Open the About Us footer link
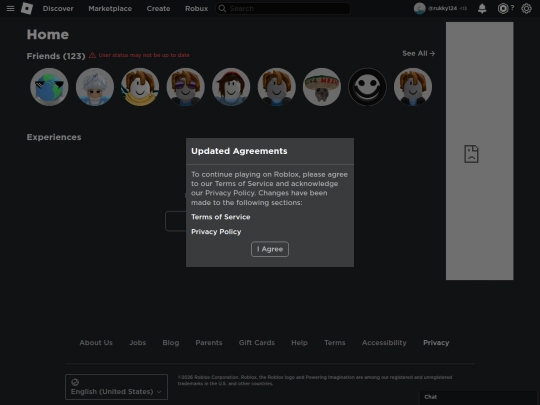The width and height of the screenshot is (540, 405). click(x=96, y=343)
